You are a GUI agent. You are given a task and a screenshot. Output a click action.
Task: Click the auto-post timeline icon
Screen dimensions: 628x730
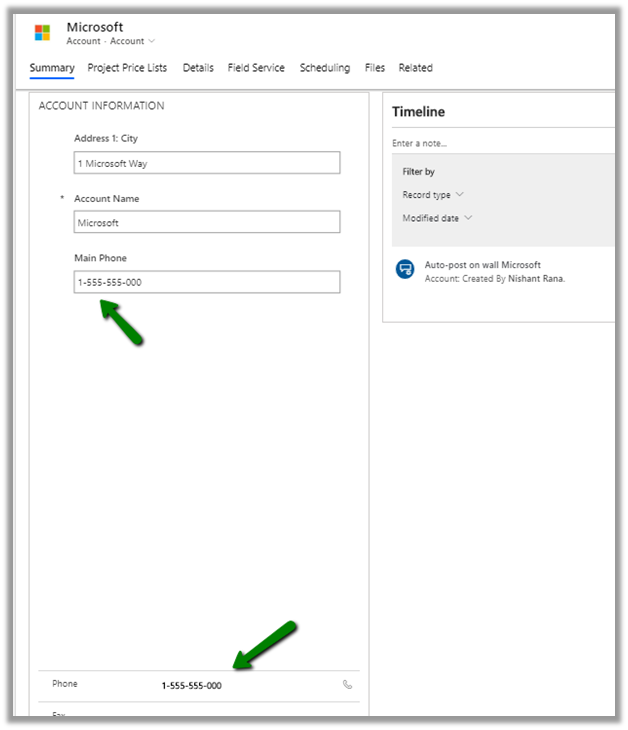[x=405, y=270]
